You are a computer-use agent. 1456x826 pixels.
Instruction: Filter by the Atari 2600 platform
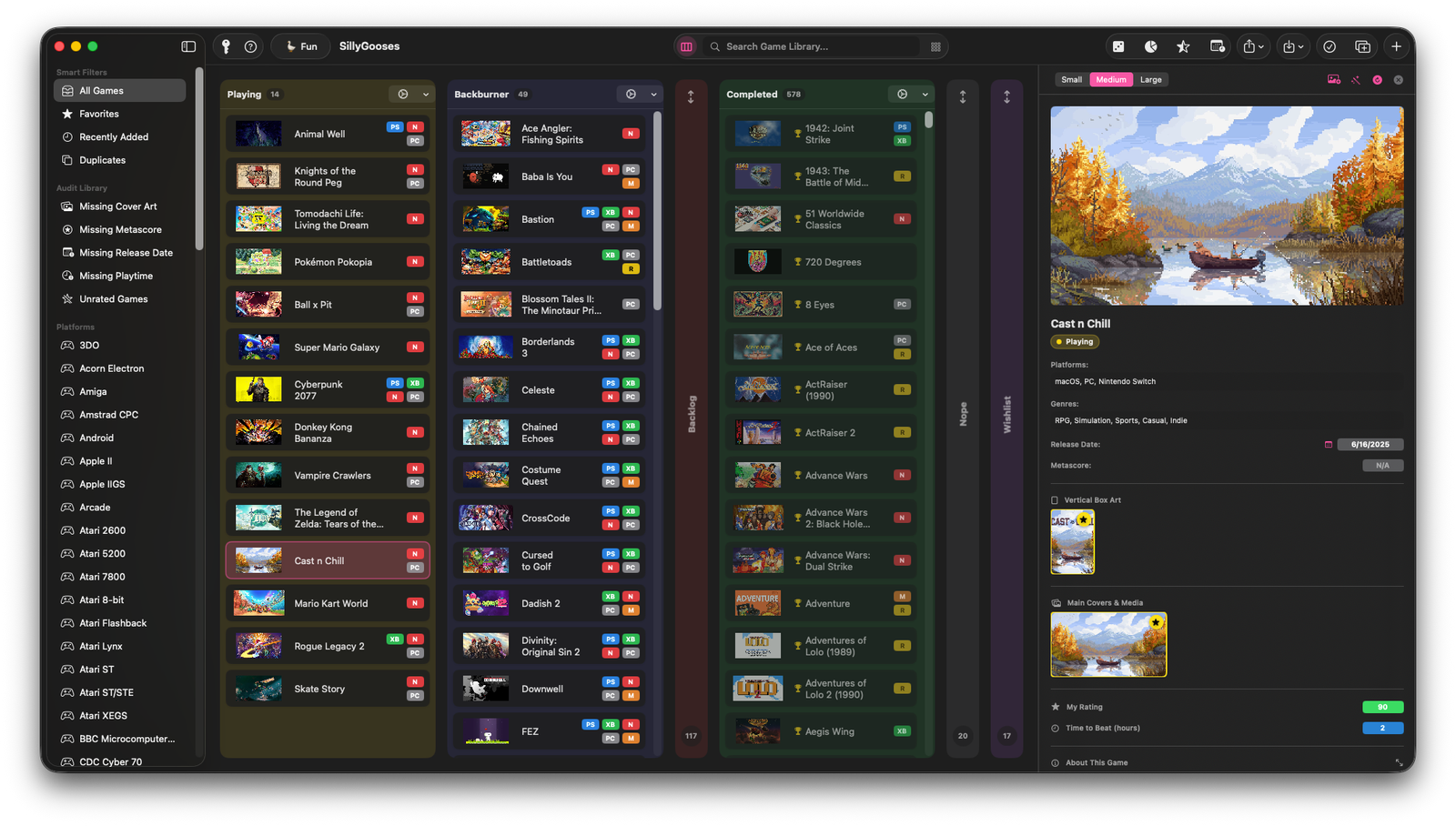119,530
